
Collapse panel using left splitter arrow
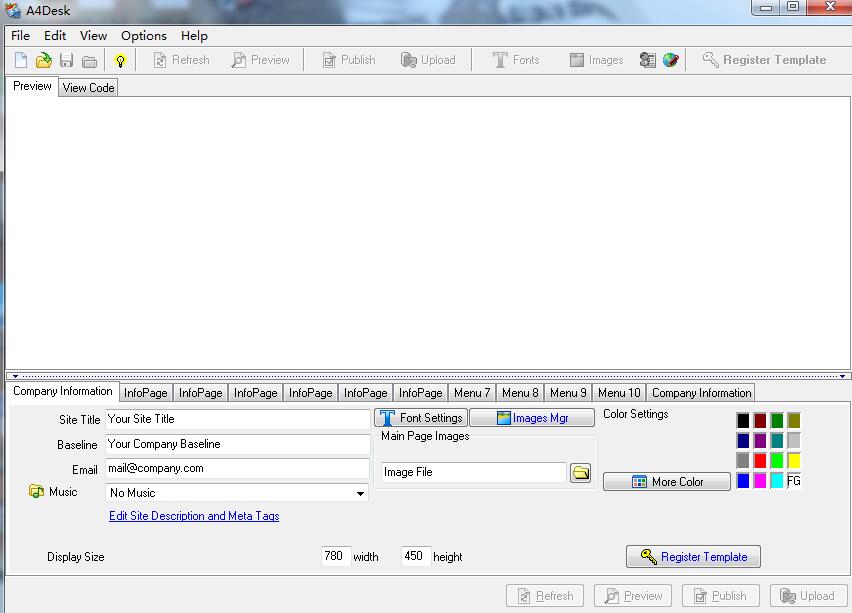point(16,376)
